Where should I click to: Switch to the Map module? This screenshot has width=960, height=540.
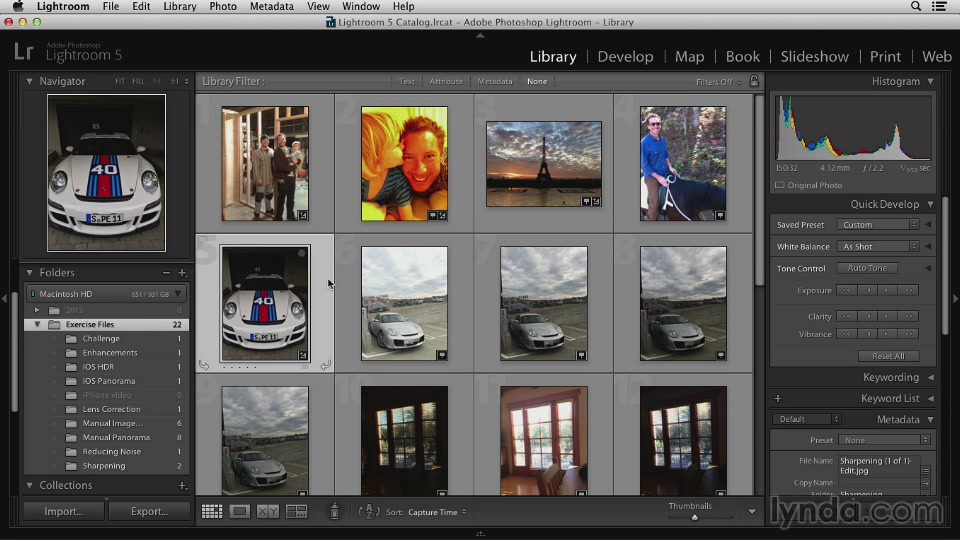tap(689, 56)
